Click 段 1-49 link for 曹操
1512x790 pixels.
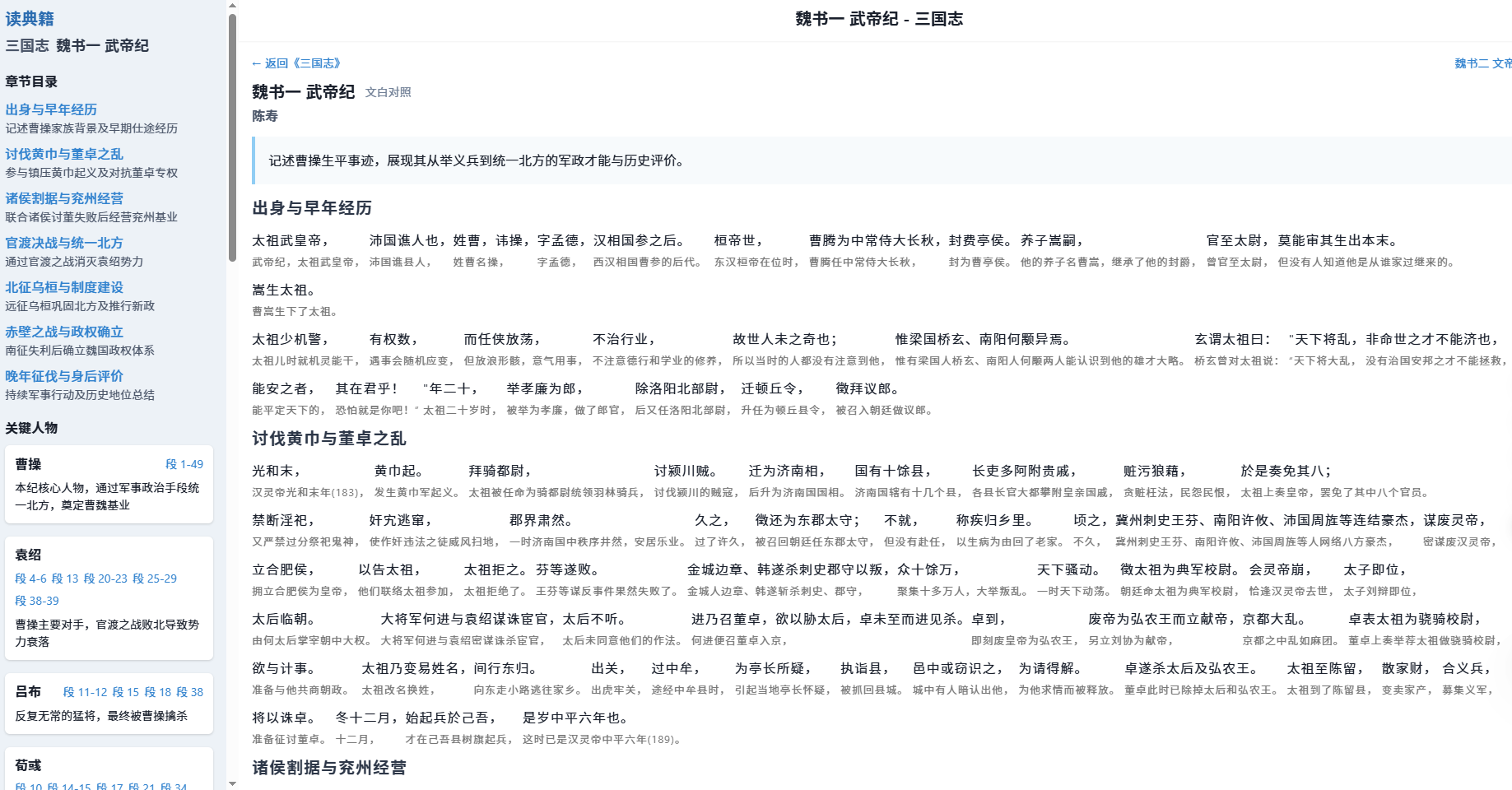click(184, 464)
